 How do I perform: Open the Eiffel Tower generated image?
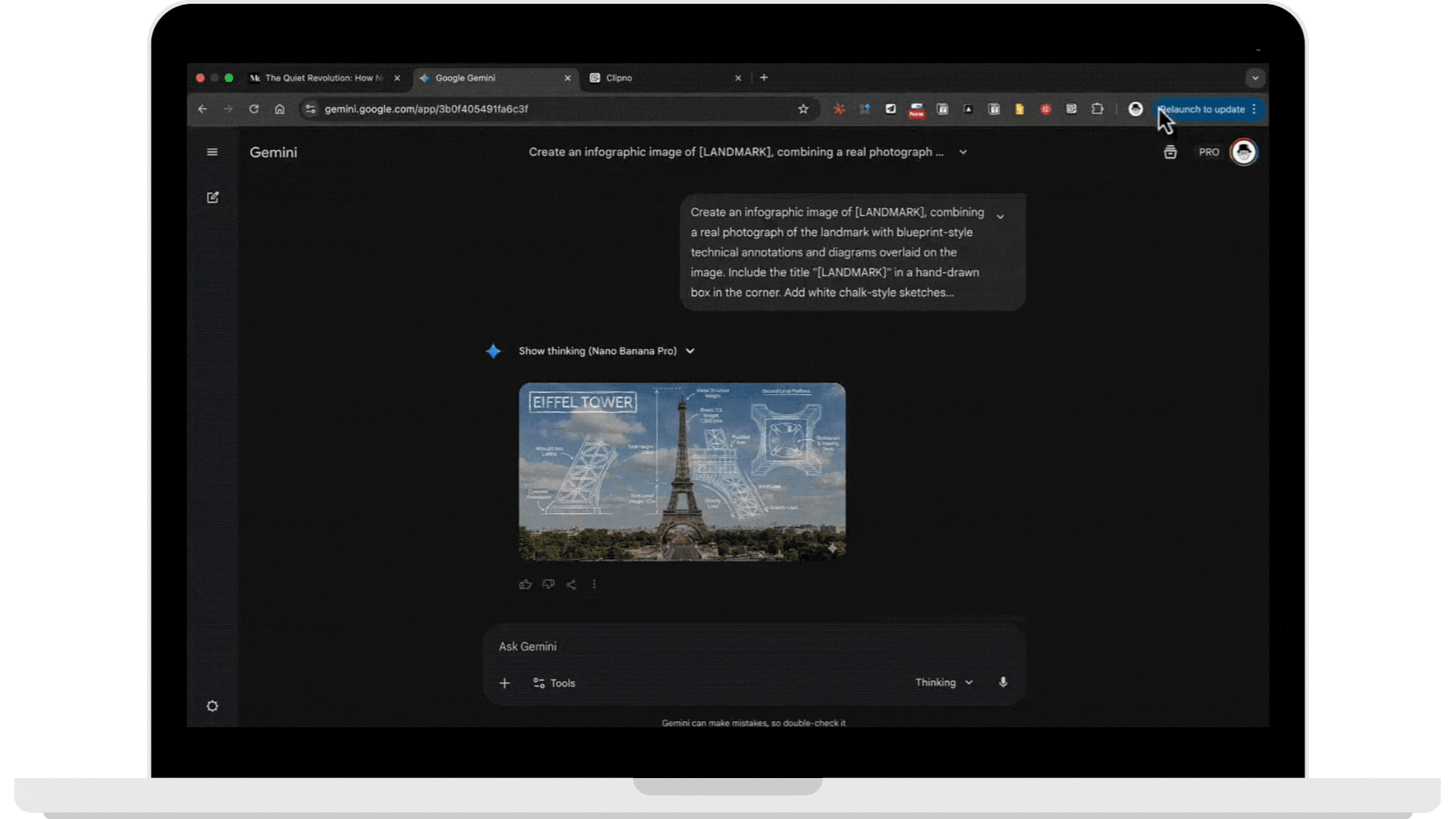click(682, 472)
